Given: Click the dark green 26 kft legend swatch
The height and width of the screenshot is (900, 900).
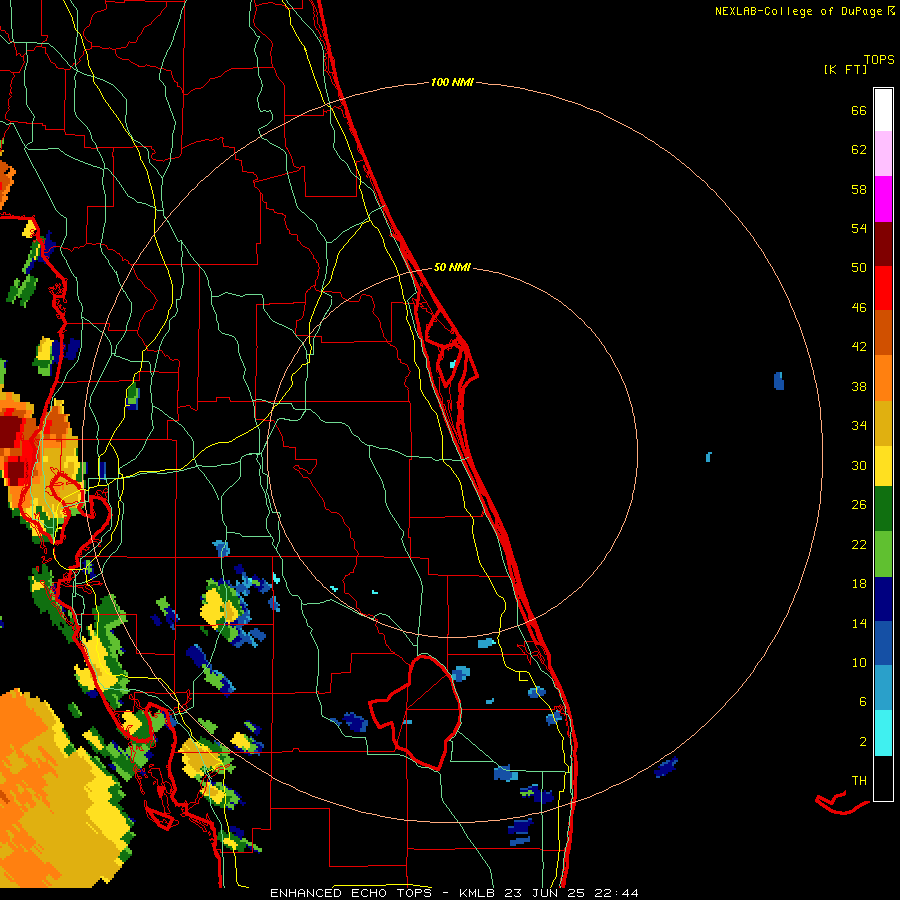Looking at the screenshot, I should point(883,509).
